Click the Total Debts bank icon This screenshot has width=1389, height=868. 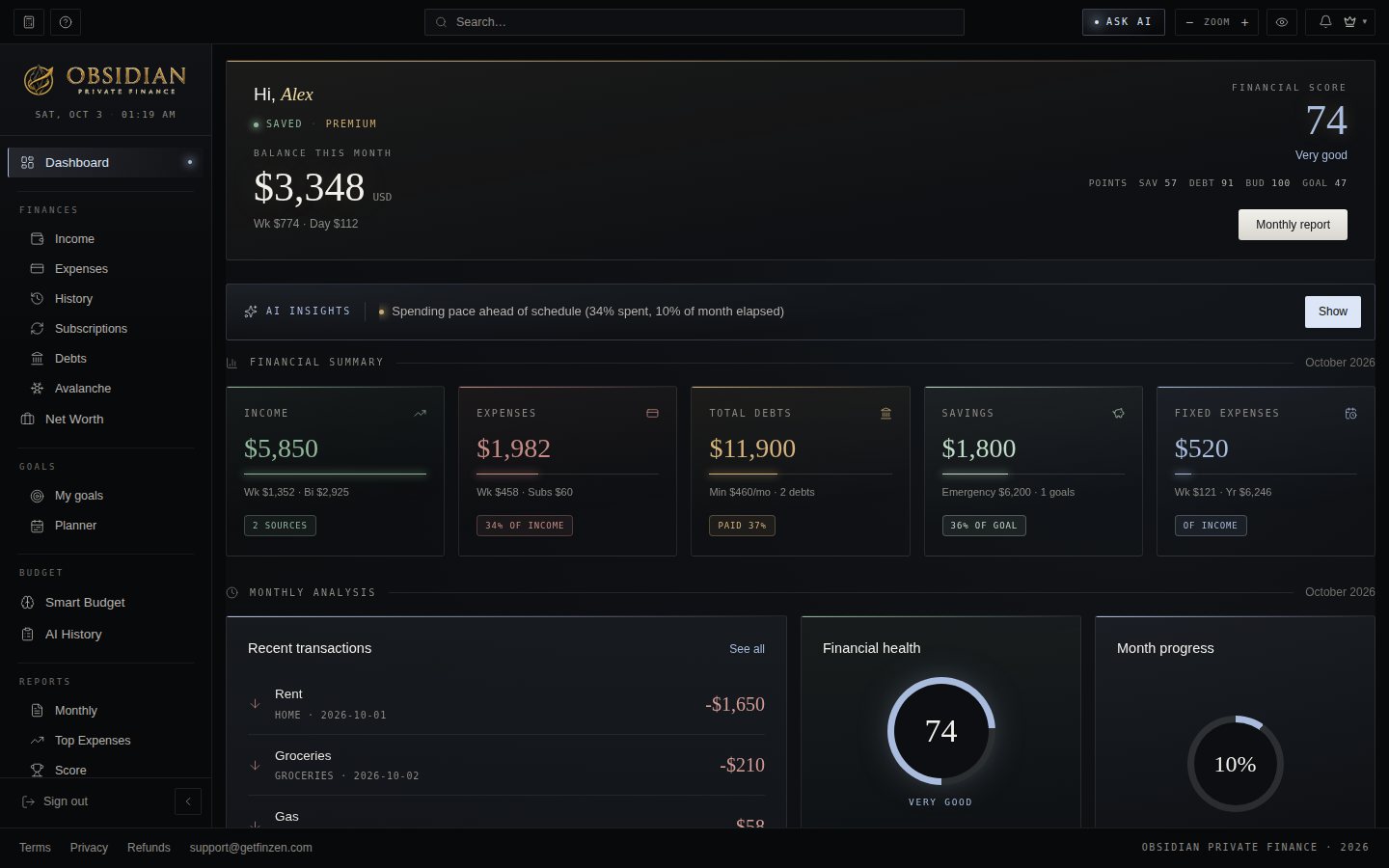coord(885,413)
